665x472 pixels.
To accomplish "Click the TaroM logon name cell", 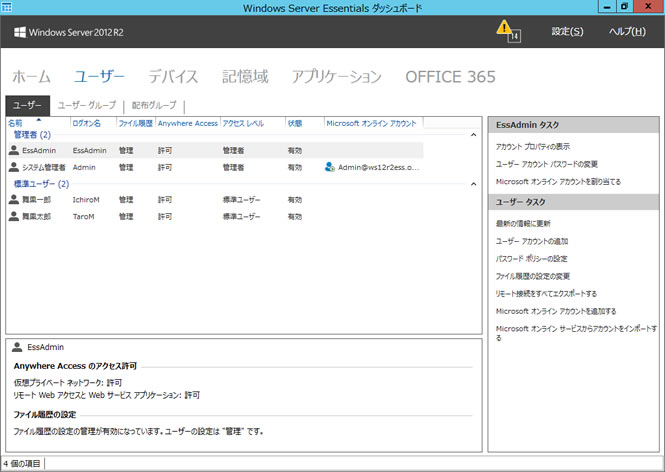I will coord(84,217).
